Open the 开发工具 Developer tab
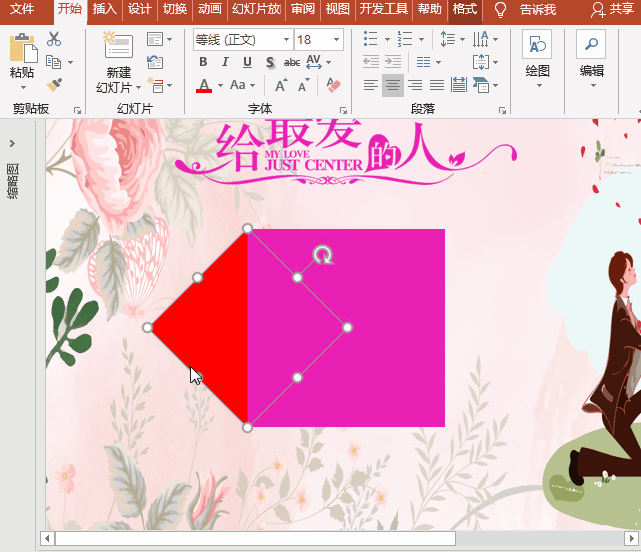Screen dimensions: 641x552 384,9
